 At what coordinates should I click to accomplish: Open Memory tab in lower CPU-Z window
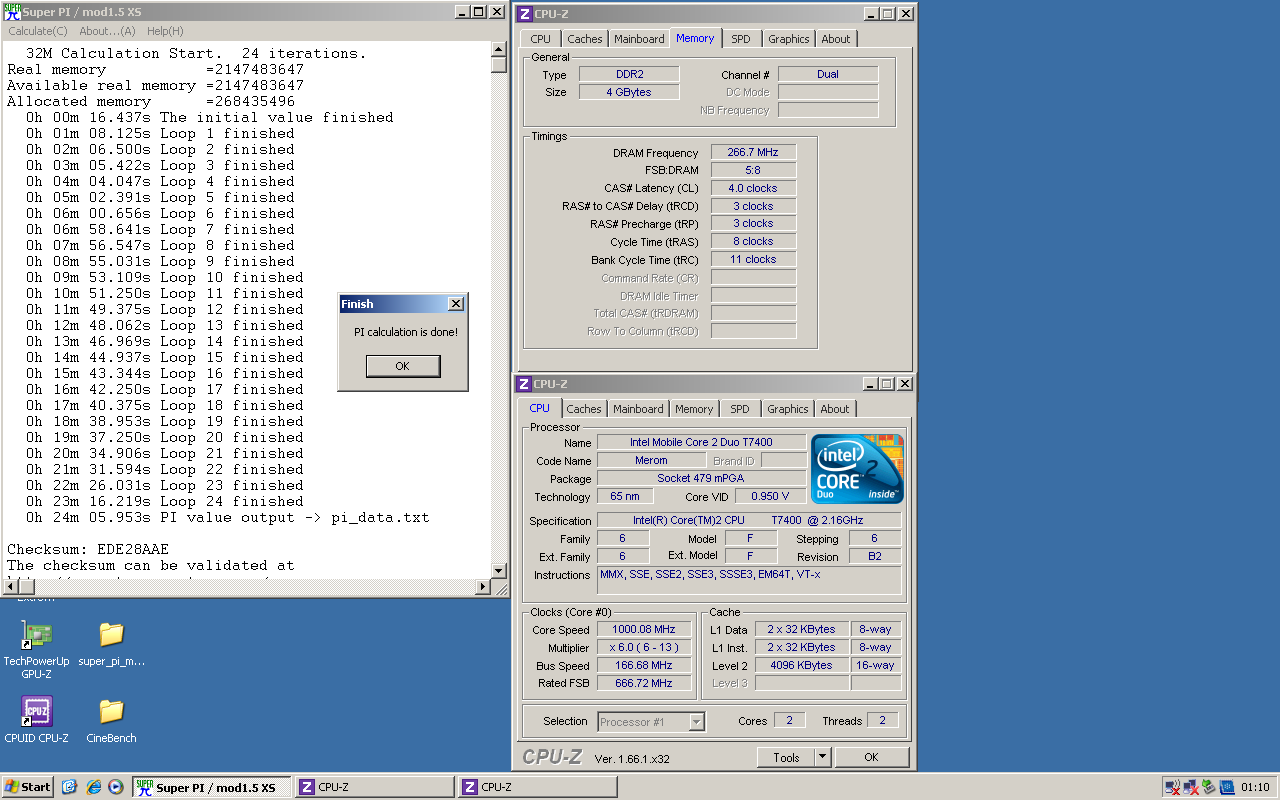[x=694, y=409]
